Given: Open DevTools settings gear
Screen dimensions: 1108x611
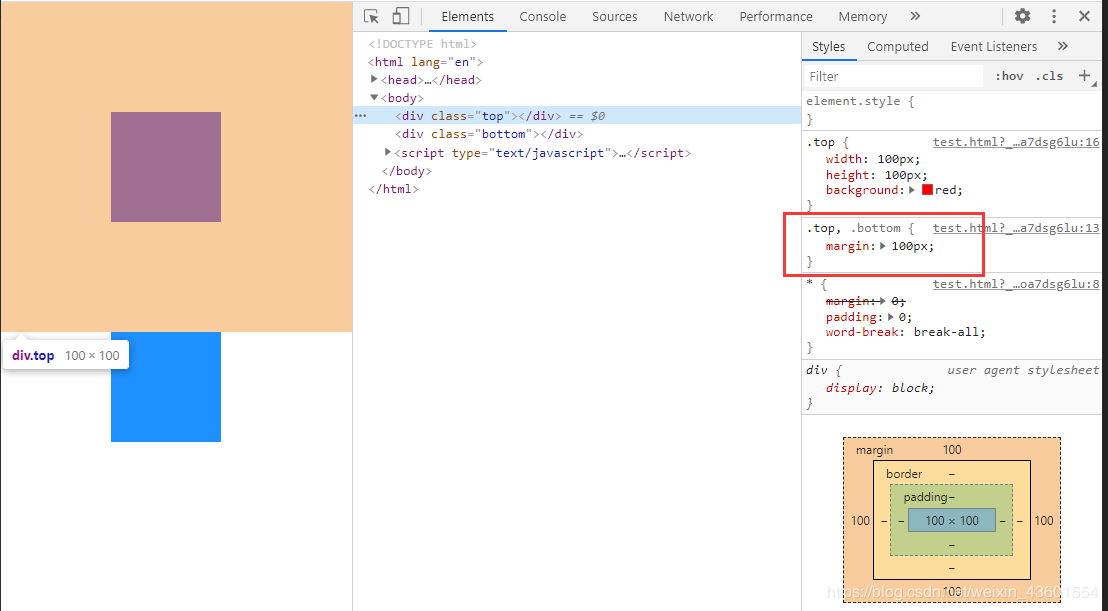Looking at the screenshot, I should pos(1022,16).
